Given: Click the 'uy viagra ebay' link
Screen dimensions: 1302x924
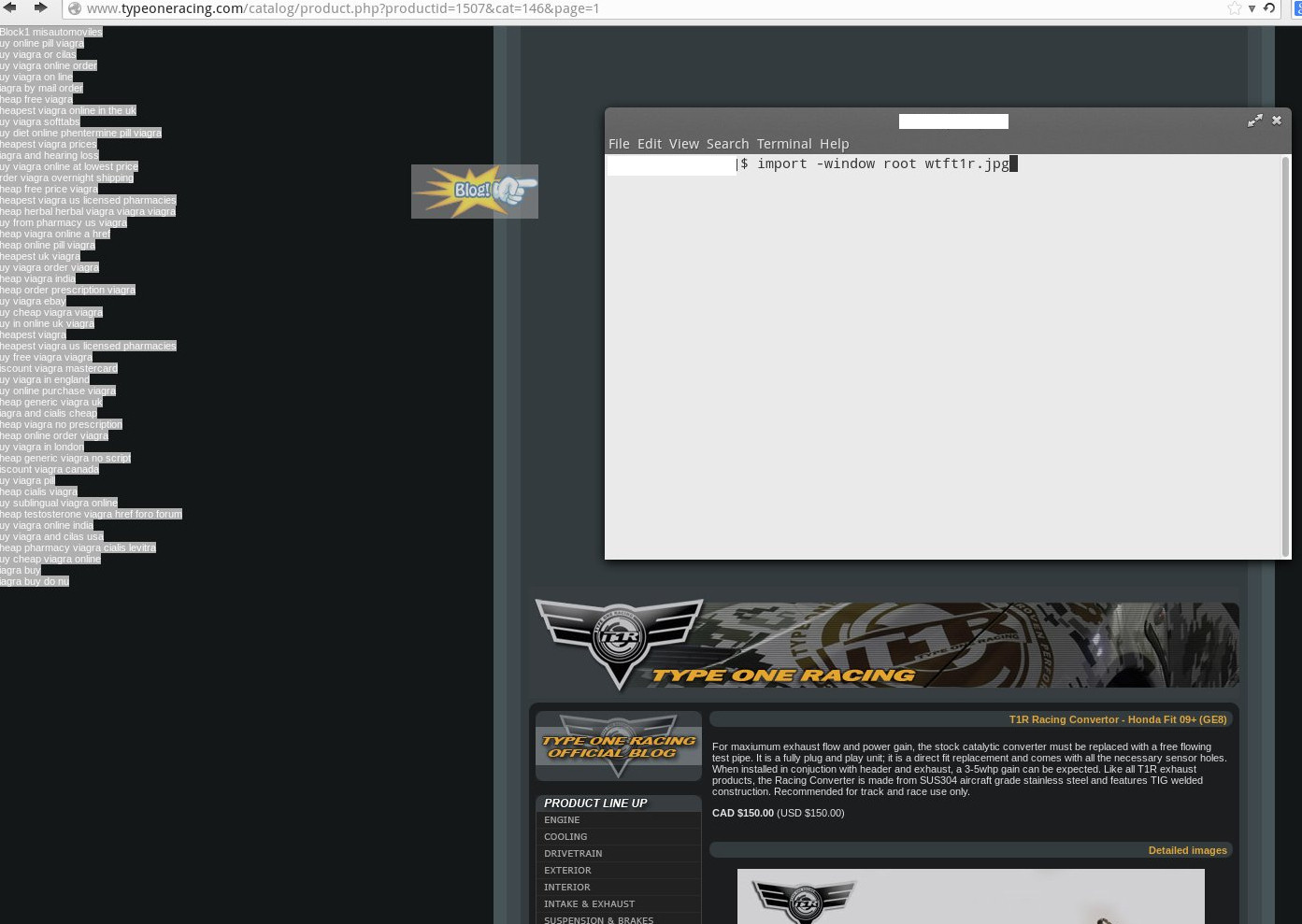Looking at the screenshot, I should click(x=33, y=301).
